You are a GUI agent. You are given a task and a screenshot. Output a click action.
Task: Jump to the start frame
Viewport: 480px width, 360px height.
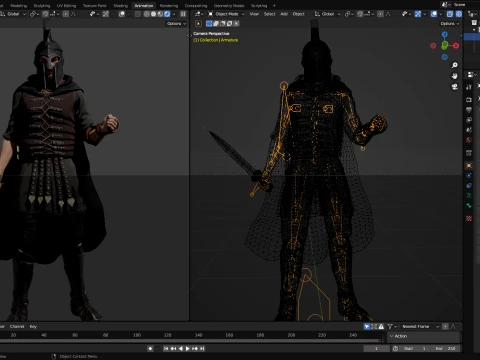pyautogui.click(x=166, y=348)
